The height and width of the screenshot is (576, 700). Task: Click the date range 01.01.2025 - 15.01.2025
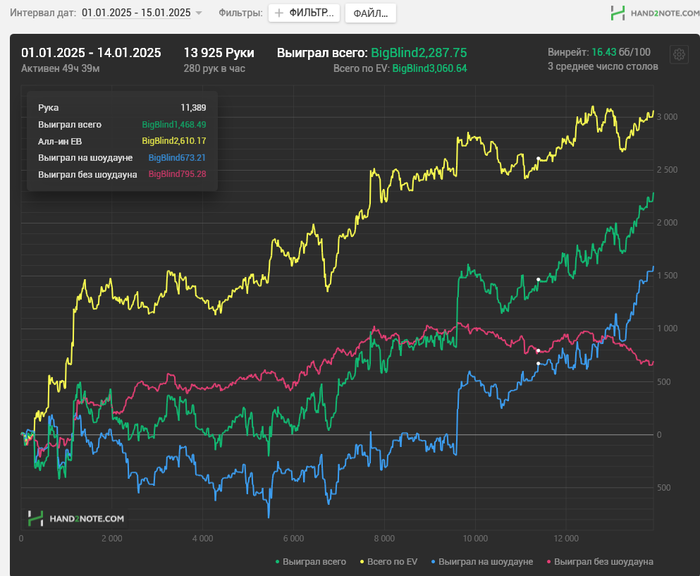click(136, 13)
